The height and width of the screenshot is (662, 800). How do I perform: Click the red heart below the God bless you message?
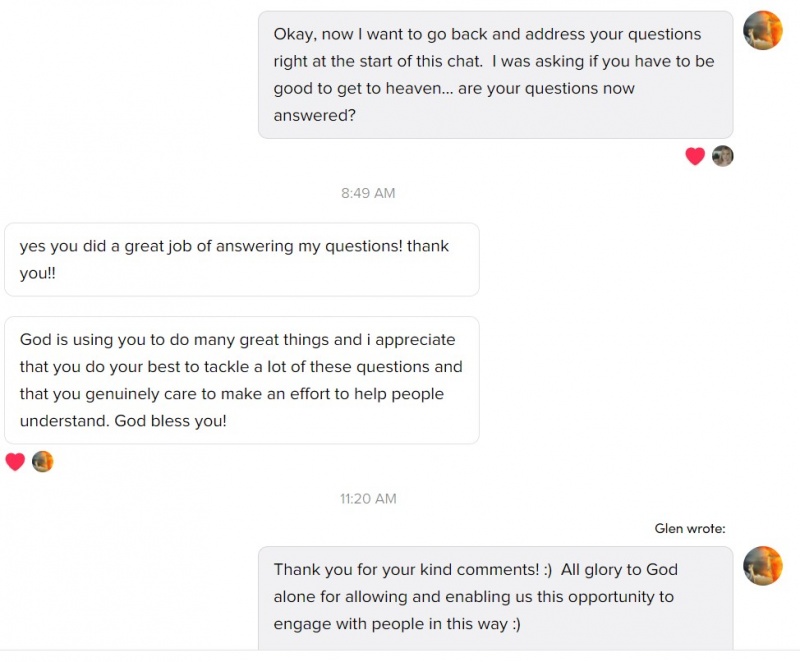coord(15,462)
